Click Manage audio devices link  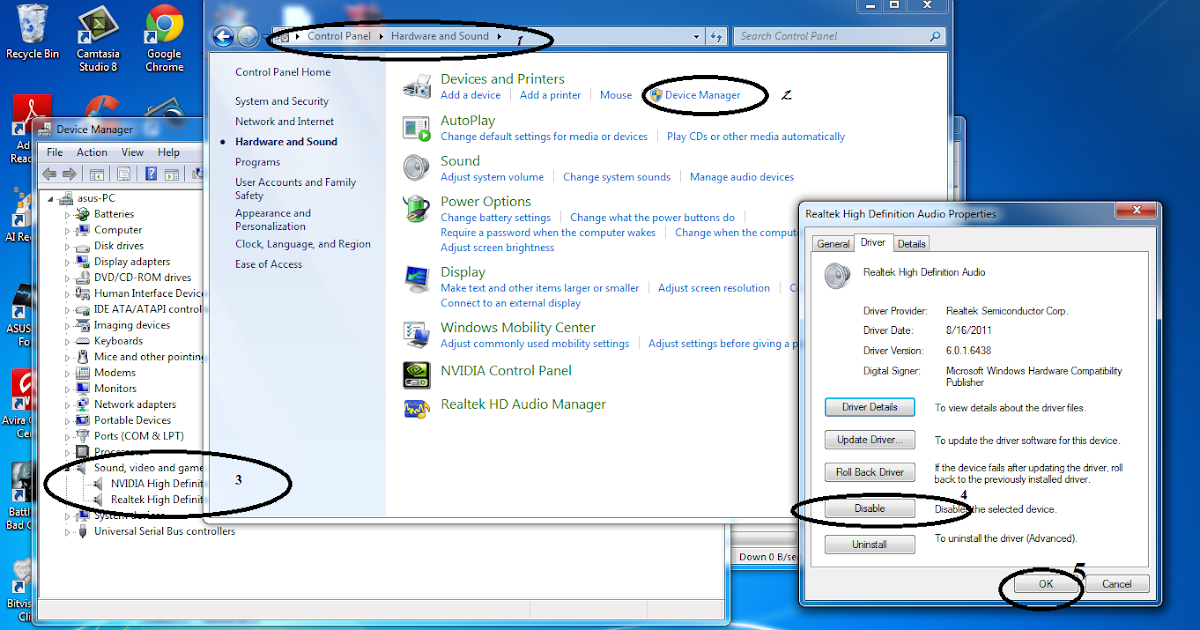(x=742, y=177)
